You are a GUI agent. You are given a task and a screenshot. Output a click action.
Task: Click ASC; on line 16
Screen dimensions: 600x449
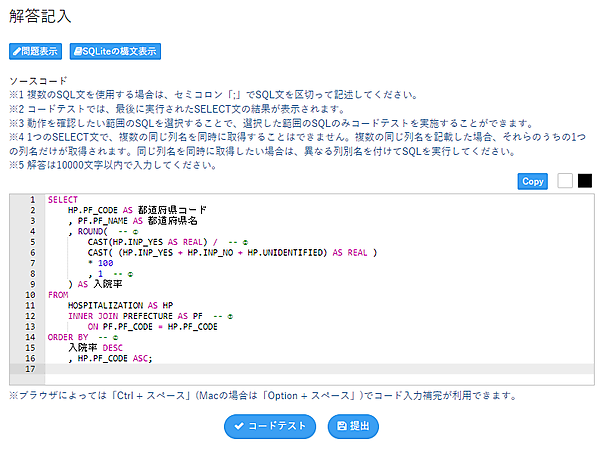[142, 359]
